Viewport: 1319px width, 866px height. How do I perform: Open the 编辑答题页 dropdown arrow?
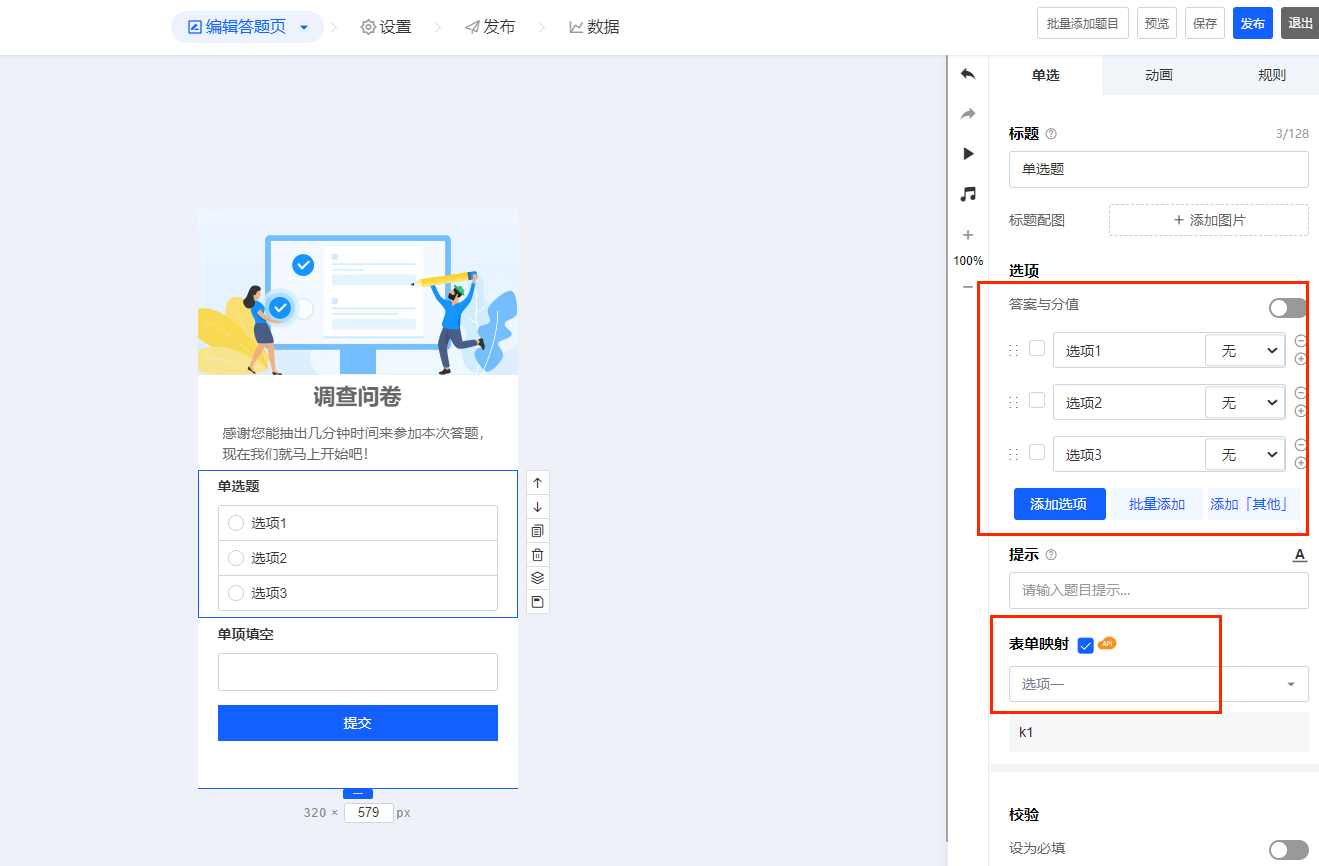pos(304,28)
